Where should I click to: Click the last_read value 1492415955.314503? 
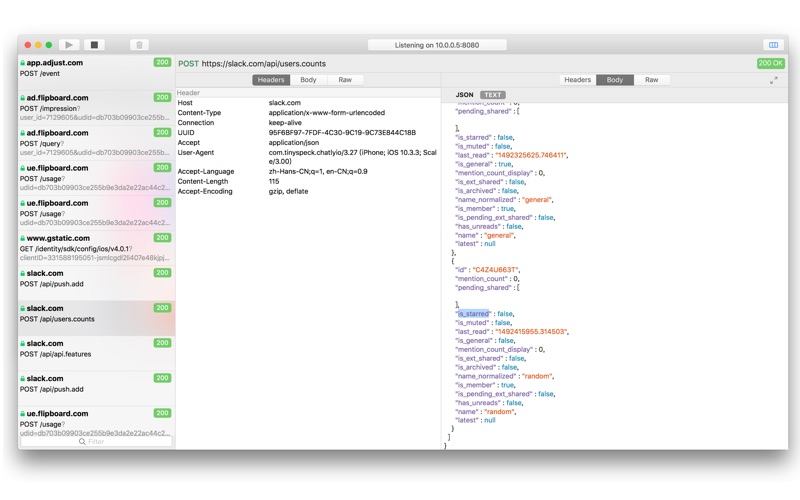531,332
